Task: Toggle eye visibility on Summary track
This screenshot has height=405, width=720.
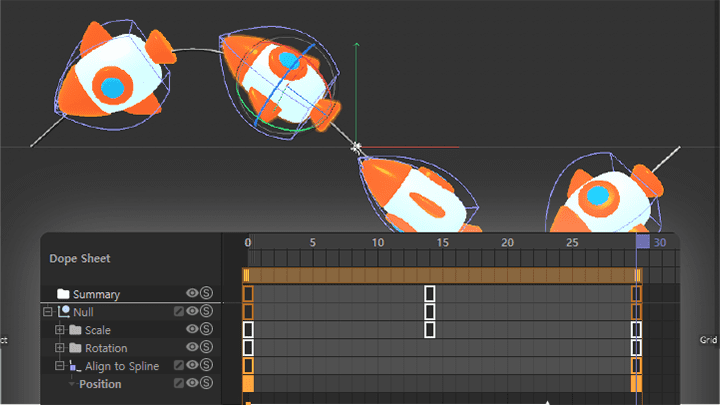Action: pyautogui.click(x=192, y=293)
